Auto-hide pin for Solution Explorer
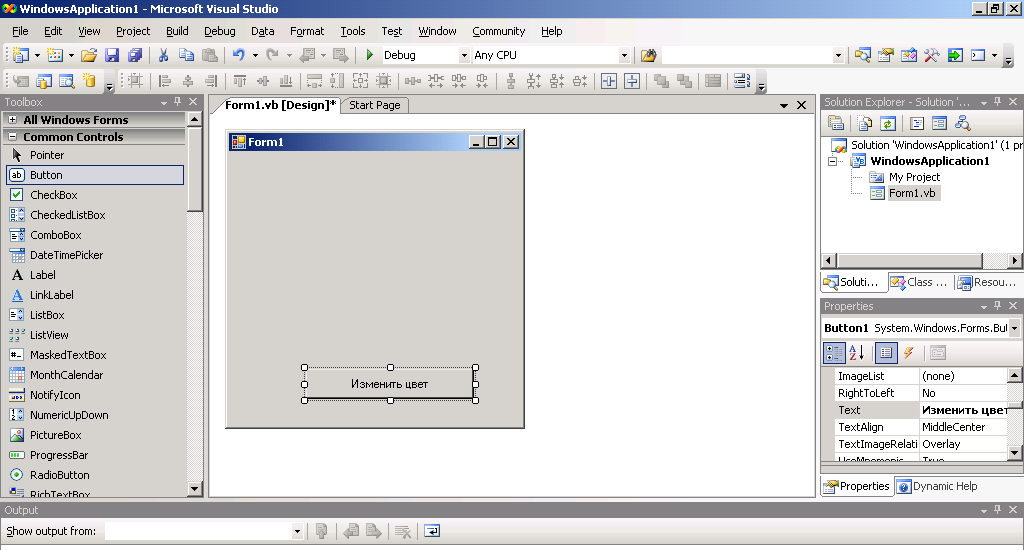Image resolution: width=1024 pixels, height=550 pixels. [x=998, y=102]
